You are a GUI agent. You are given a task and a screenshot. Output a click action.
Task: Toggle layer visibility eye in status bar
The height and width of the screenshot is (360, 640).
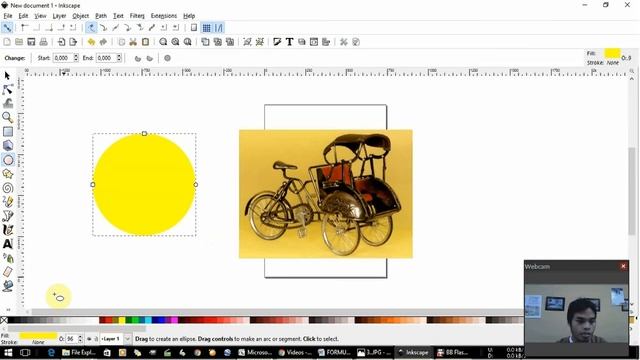(x=89, y=339)
